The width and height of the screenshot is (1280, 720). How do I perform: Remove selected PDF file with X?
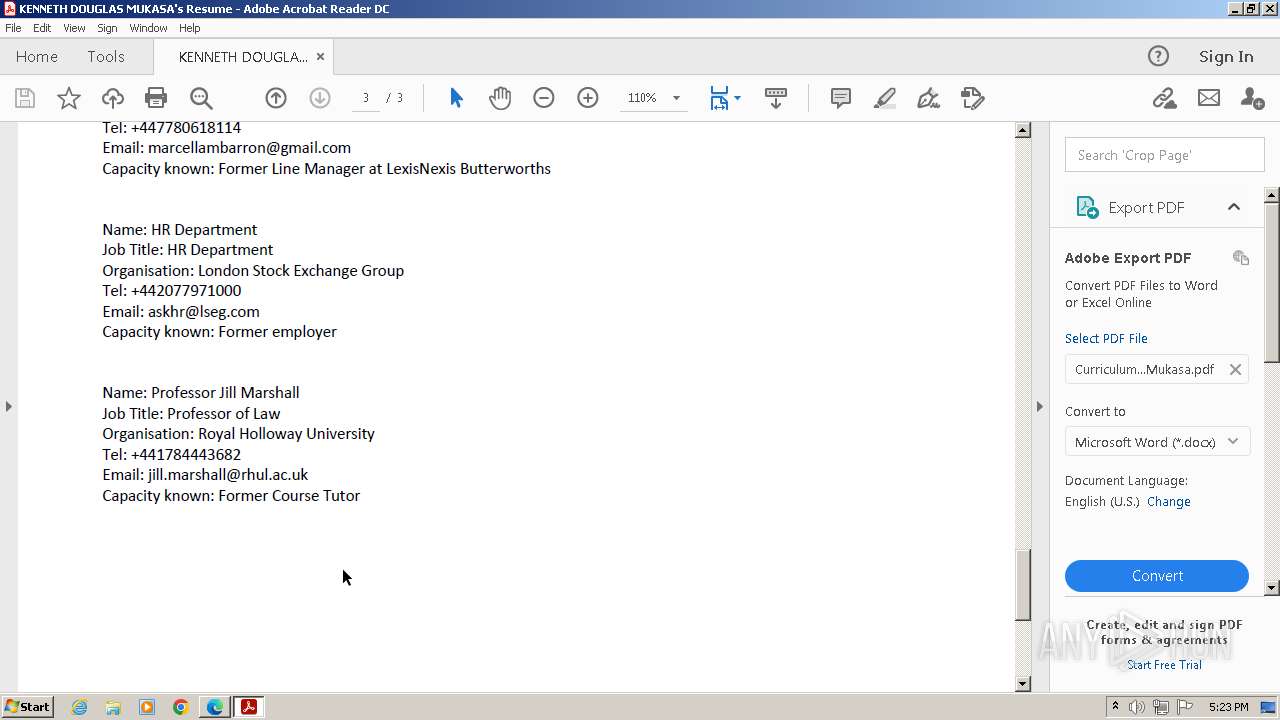pyautogui.click(x=1235, y=369)
